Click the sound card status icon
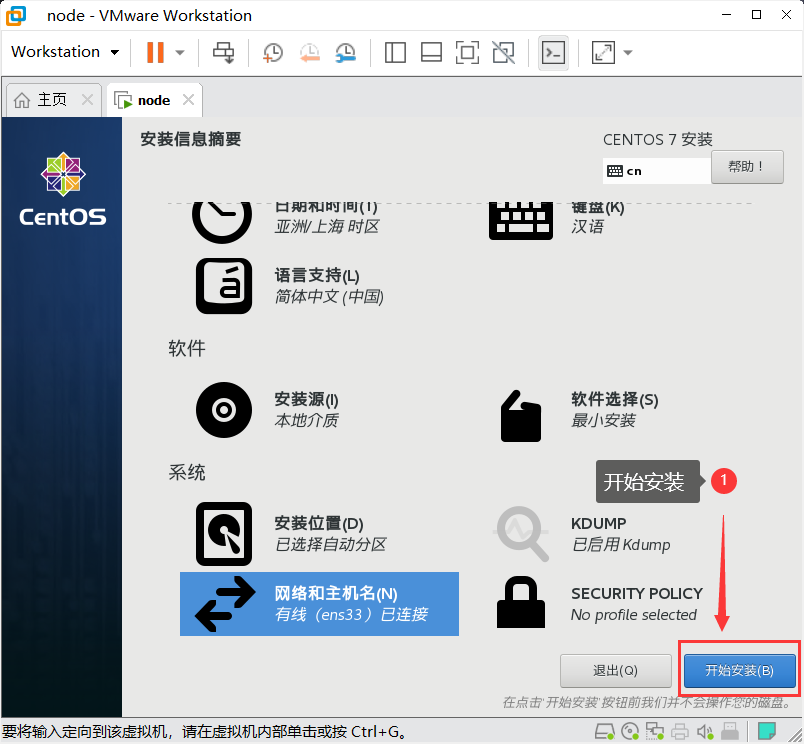 [x=705, y=731]
